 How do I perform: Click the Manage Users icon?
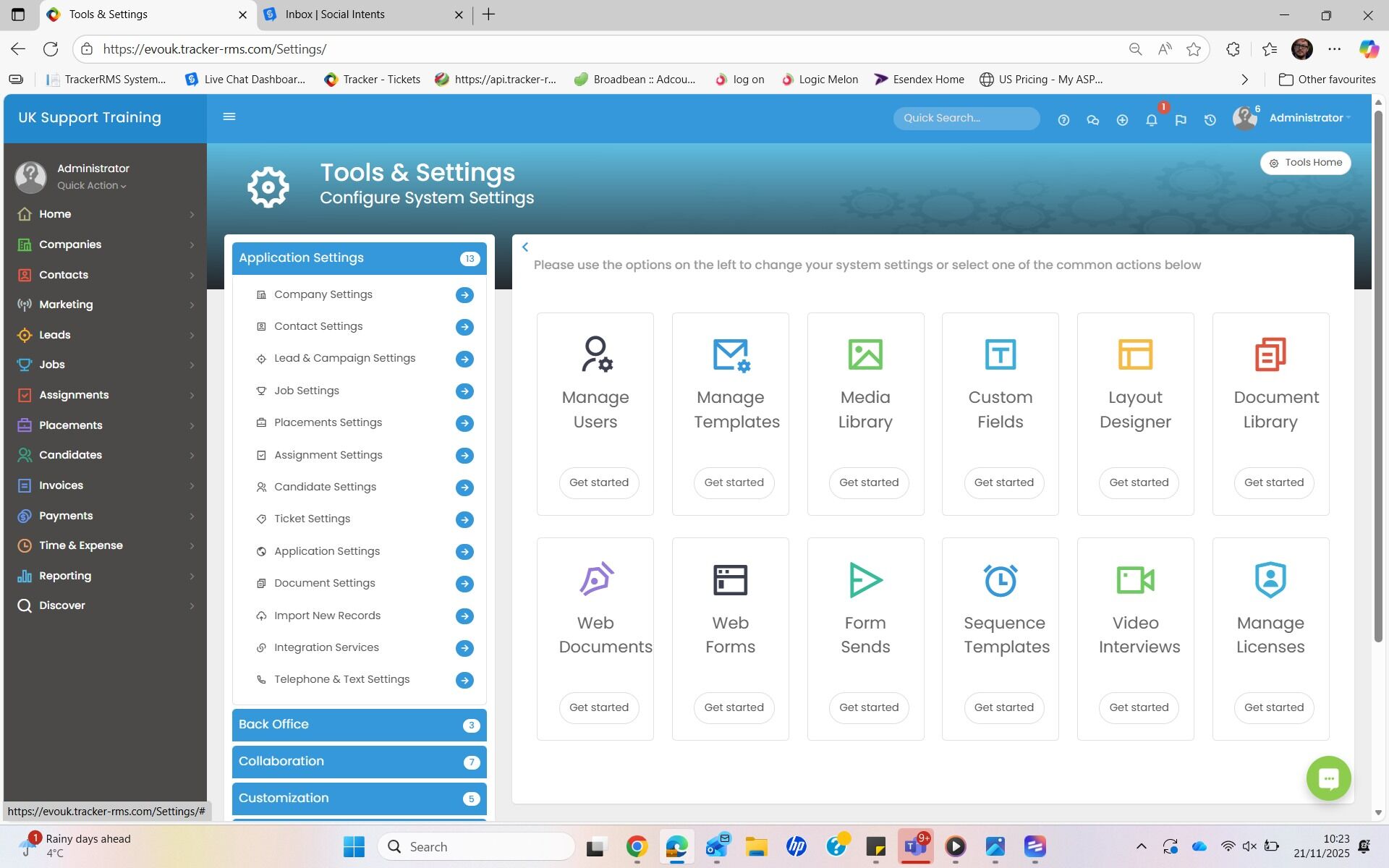tap(596, 354)
